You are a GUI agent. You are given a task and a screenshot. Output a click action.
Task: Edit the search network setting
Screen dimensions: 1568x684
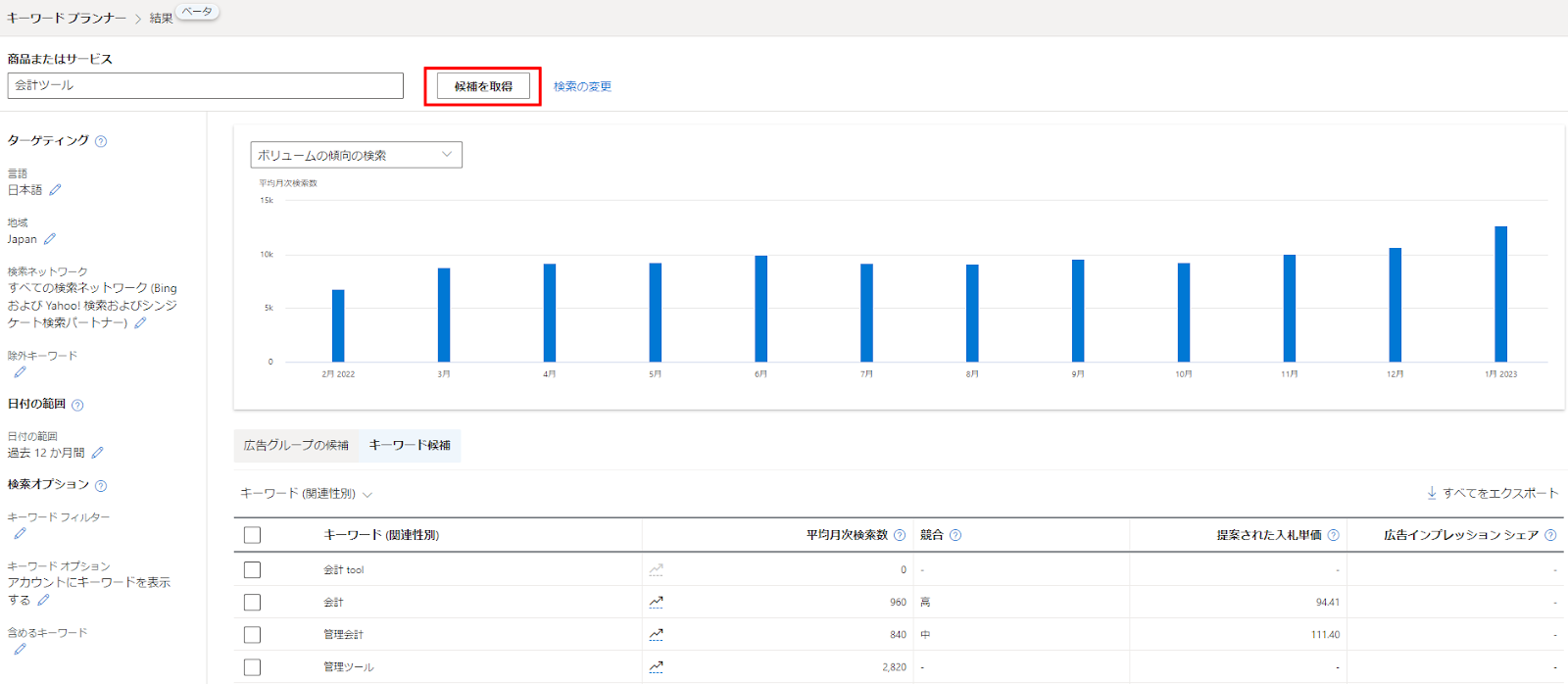[140, 322]
